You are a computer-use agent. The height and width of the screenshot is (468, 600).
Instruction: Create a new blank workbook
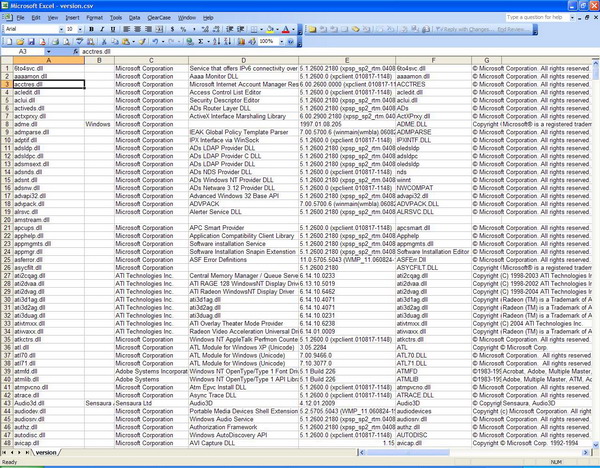8,42
